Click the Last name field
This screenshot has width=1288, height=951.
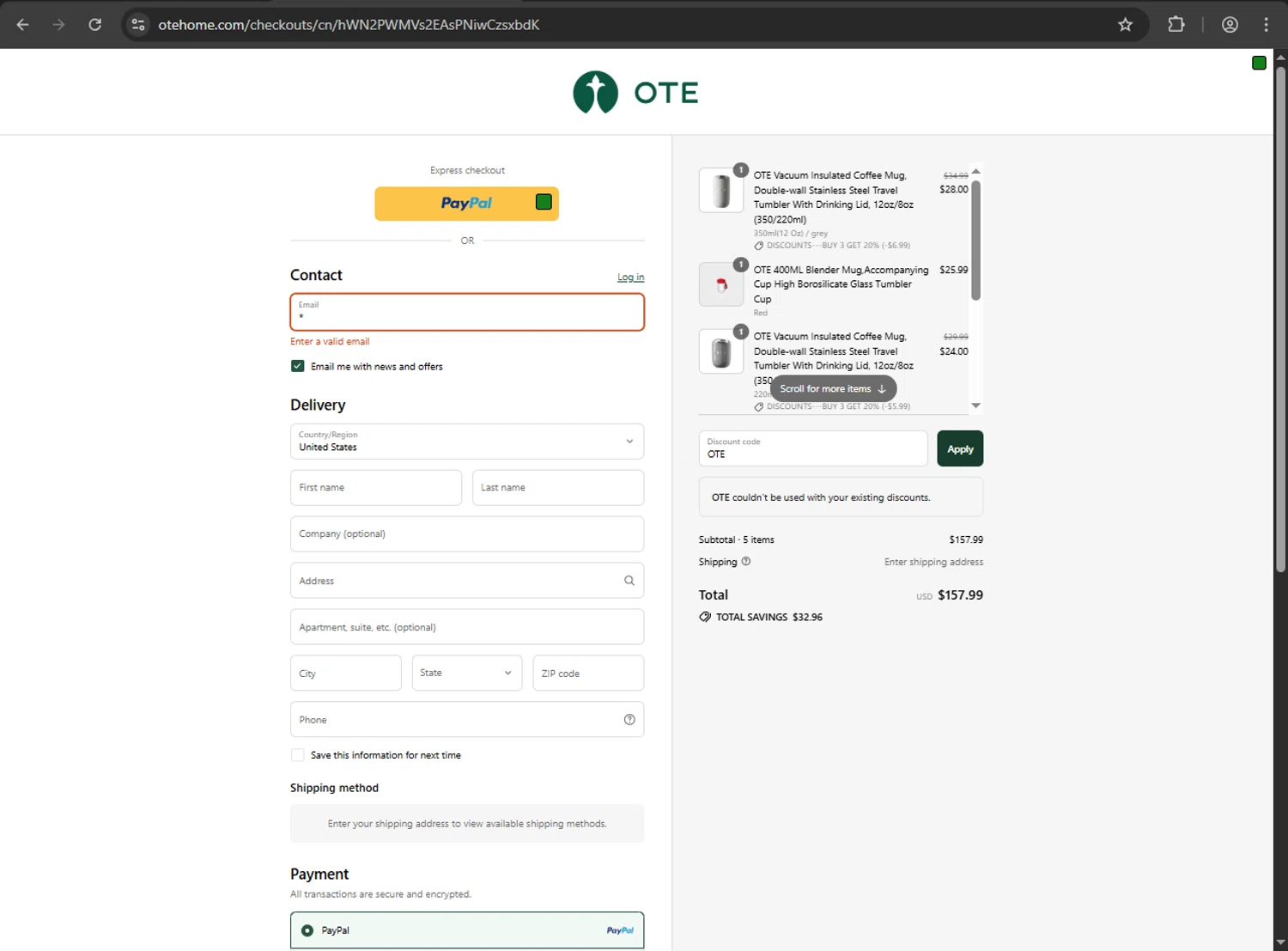pos(558,487)
